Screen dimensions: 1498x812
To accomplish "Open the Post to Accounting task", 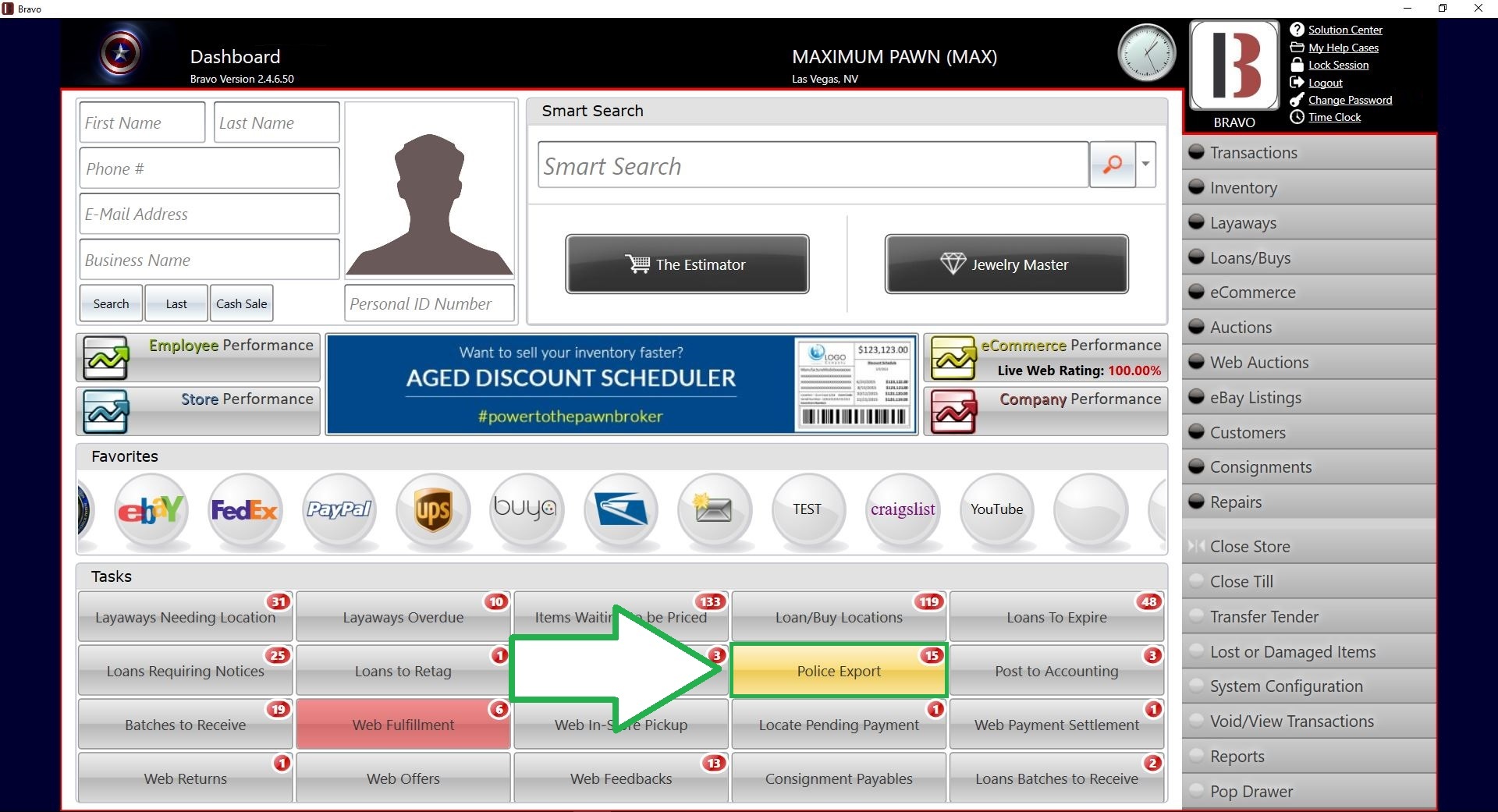I will coord(1056,671).
